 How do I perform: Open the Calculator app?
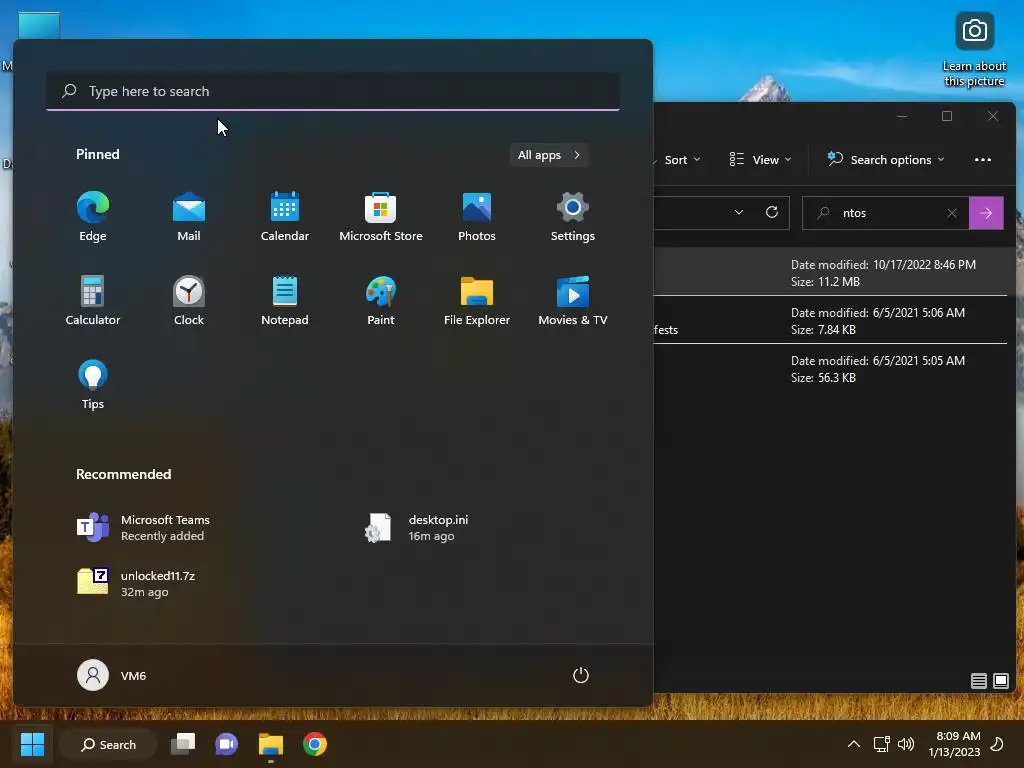click(x=93, y=300)
